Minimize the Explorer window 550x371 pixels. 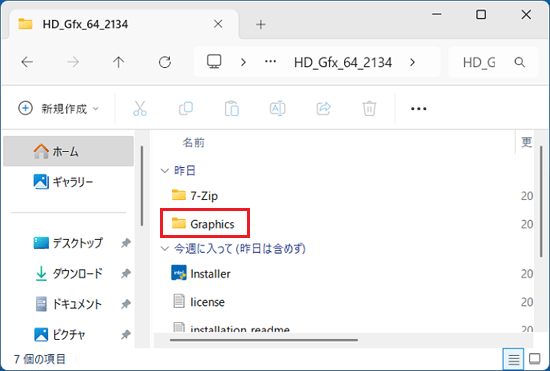437,14
